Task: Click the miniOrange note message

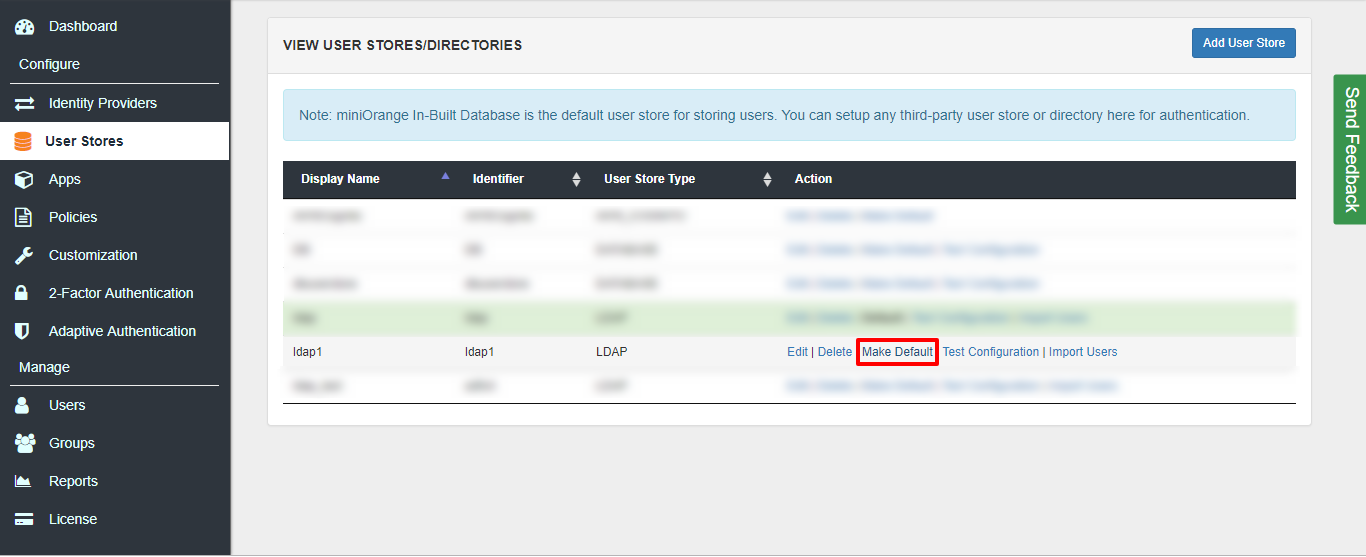Action: click(789, 115)
